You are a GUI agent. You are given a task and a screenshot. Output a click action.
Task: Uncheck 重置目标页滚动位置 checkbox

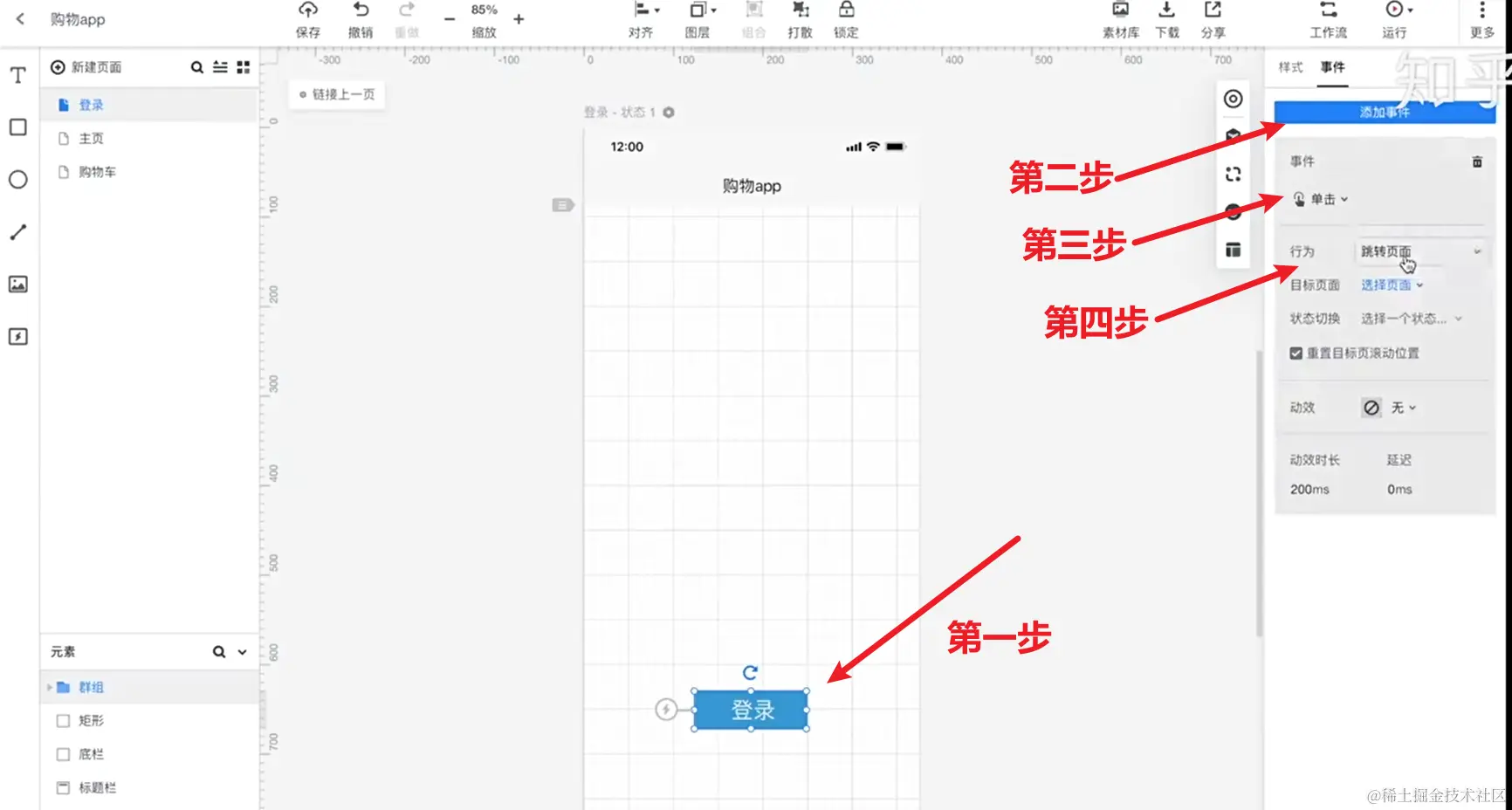(x=1296, y=353)
